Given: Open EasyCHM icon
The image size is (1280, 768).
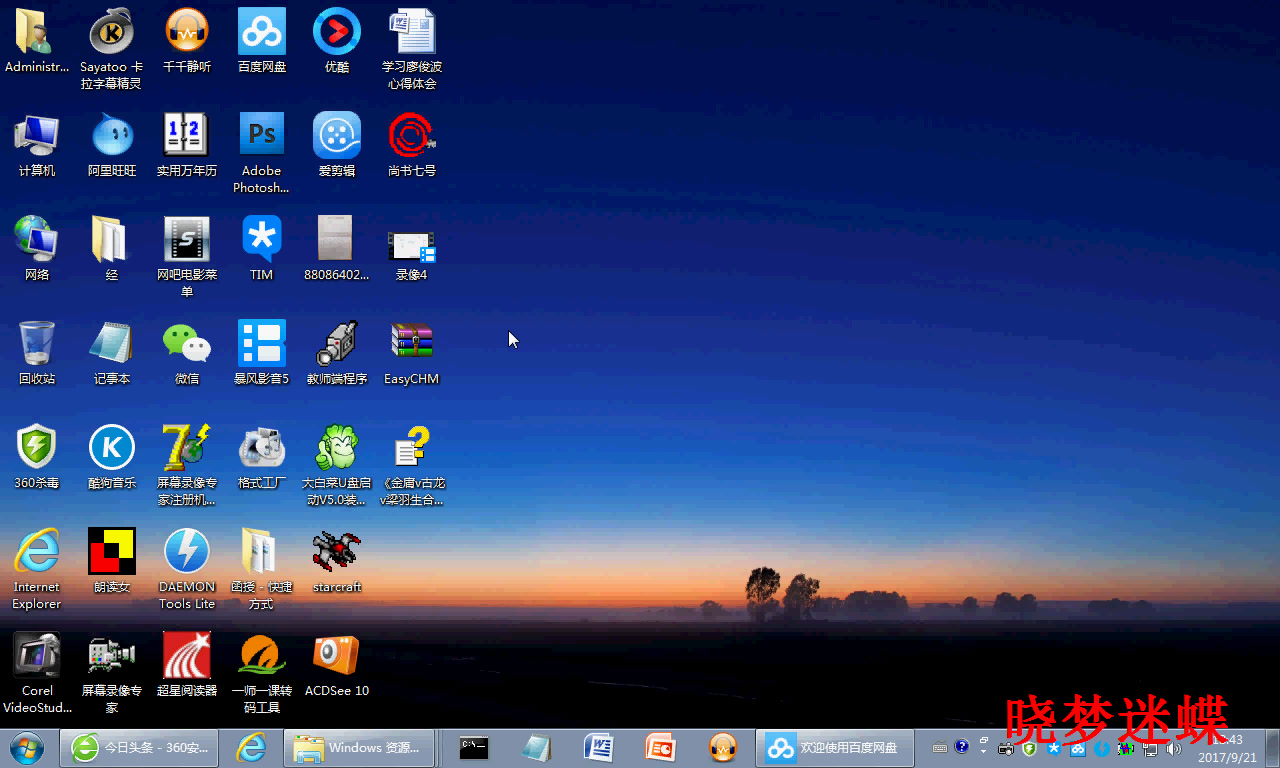Looking at the screenshot, I should 412,353.
